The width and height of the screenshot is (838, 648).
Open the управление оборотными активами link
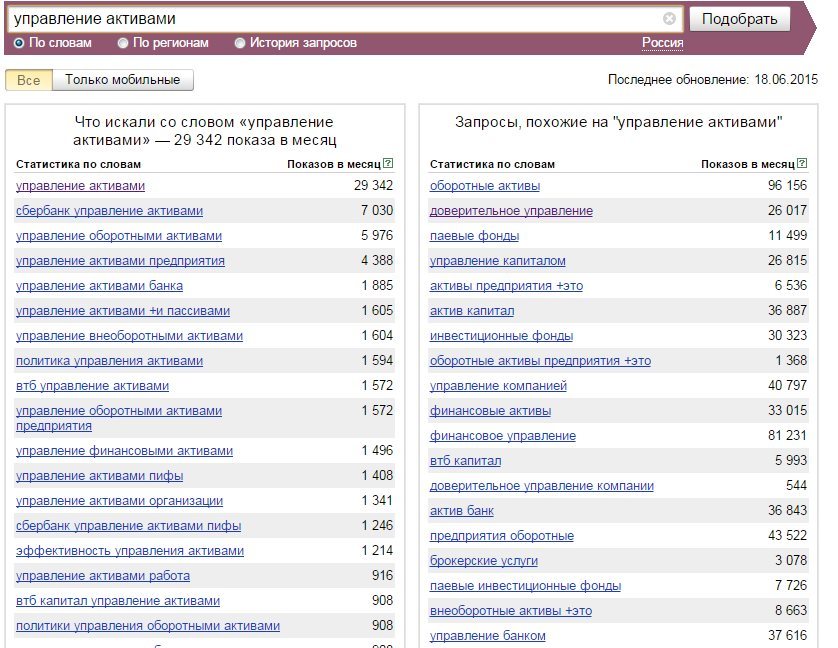pyautogui.click(x=119, y=236)
